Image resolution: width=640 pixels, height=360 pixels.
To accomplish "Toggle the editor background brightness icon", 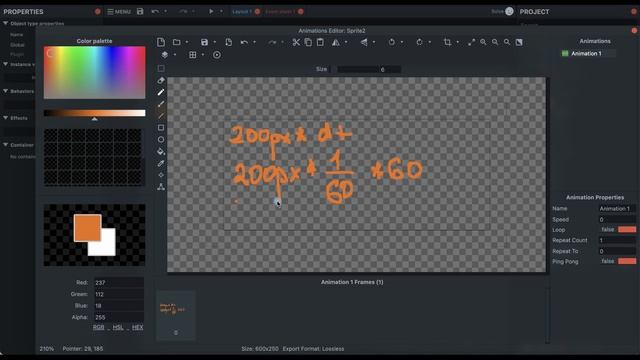I will click(519, 42).
